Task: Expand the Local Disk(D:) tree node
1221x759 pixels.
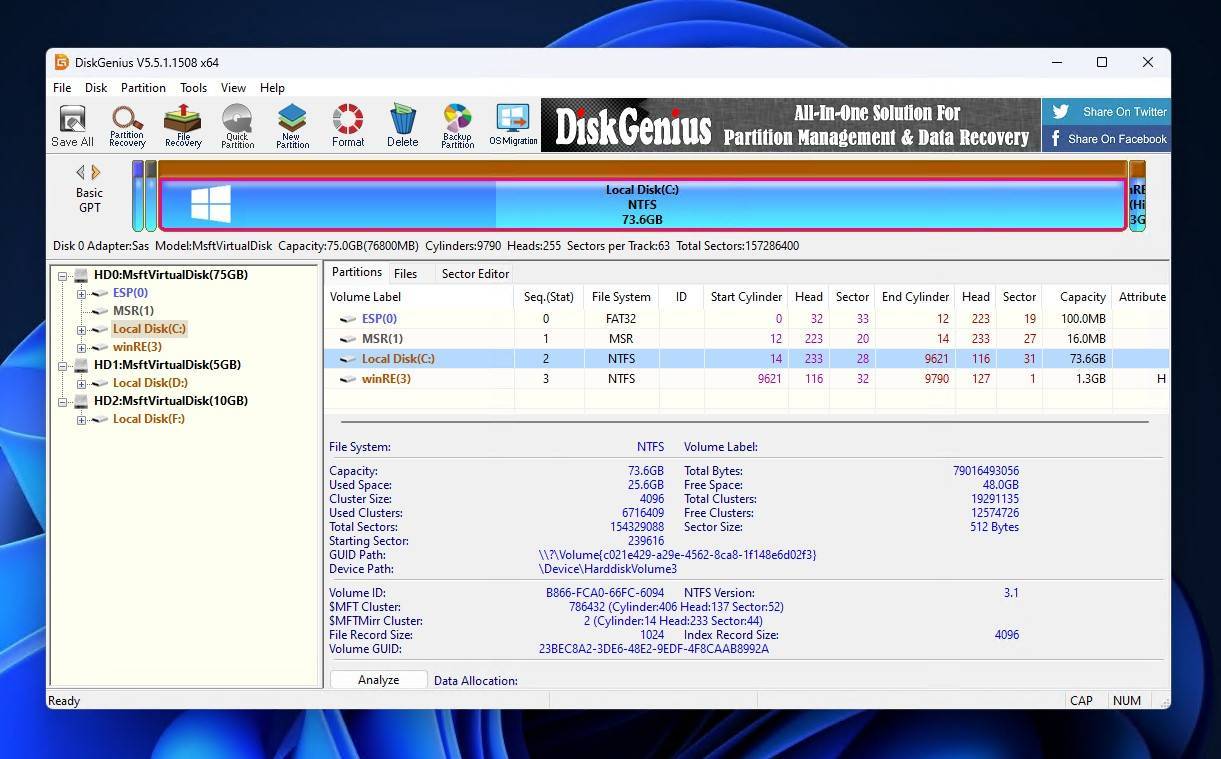Action: coord(81,383)
